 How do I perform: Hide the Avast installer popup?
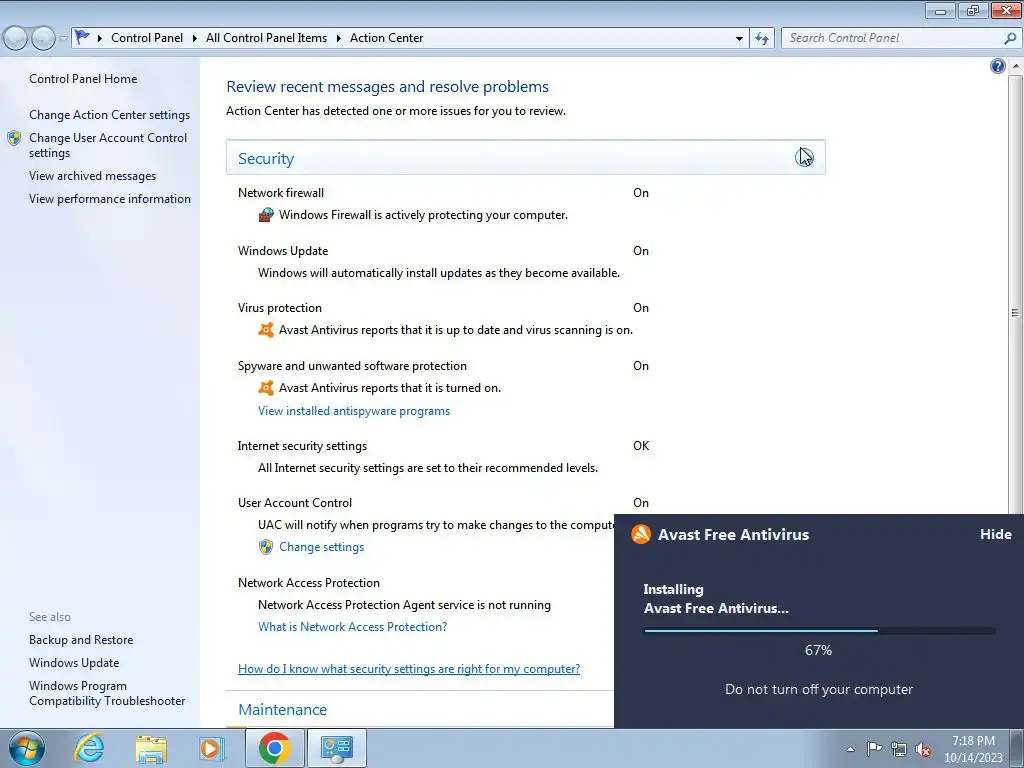[x=995, y=534]
